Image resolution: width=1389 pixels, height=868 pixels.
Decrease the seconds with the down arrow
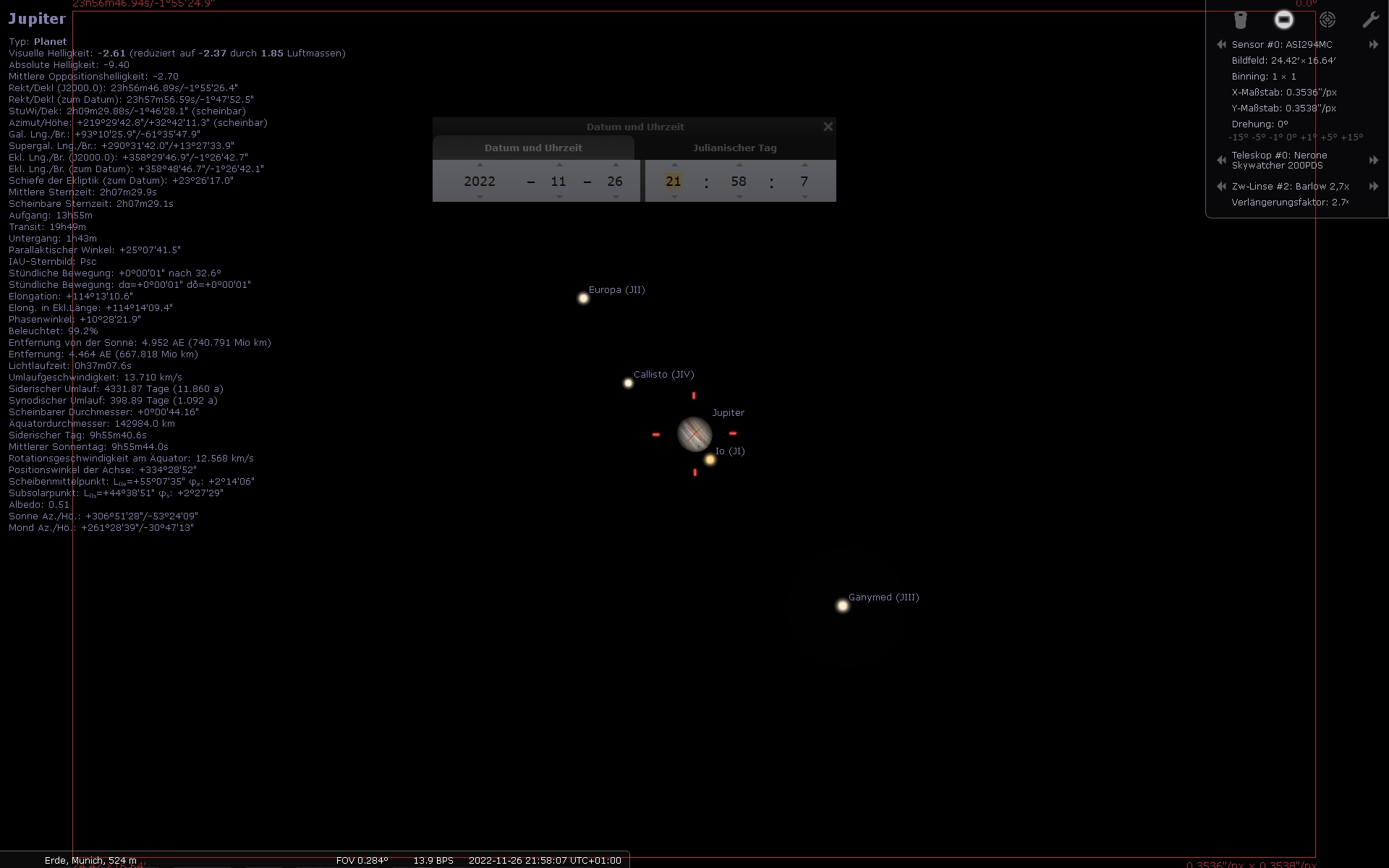(804, 197)
